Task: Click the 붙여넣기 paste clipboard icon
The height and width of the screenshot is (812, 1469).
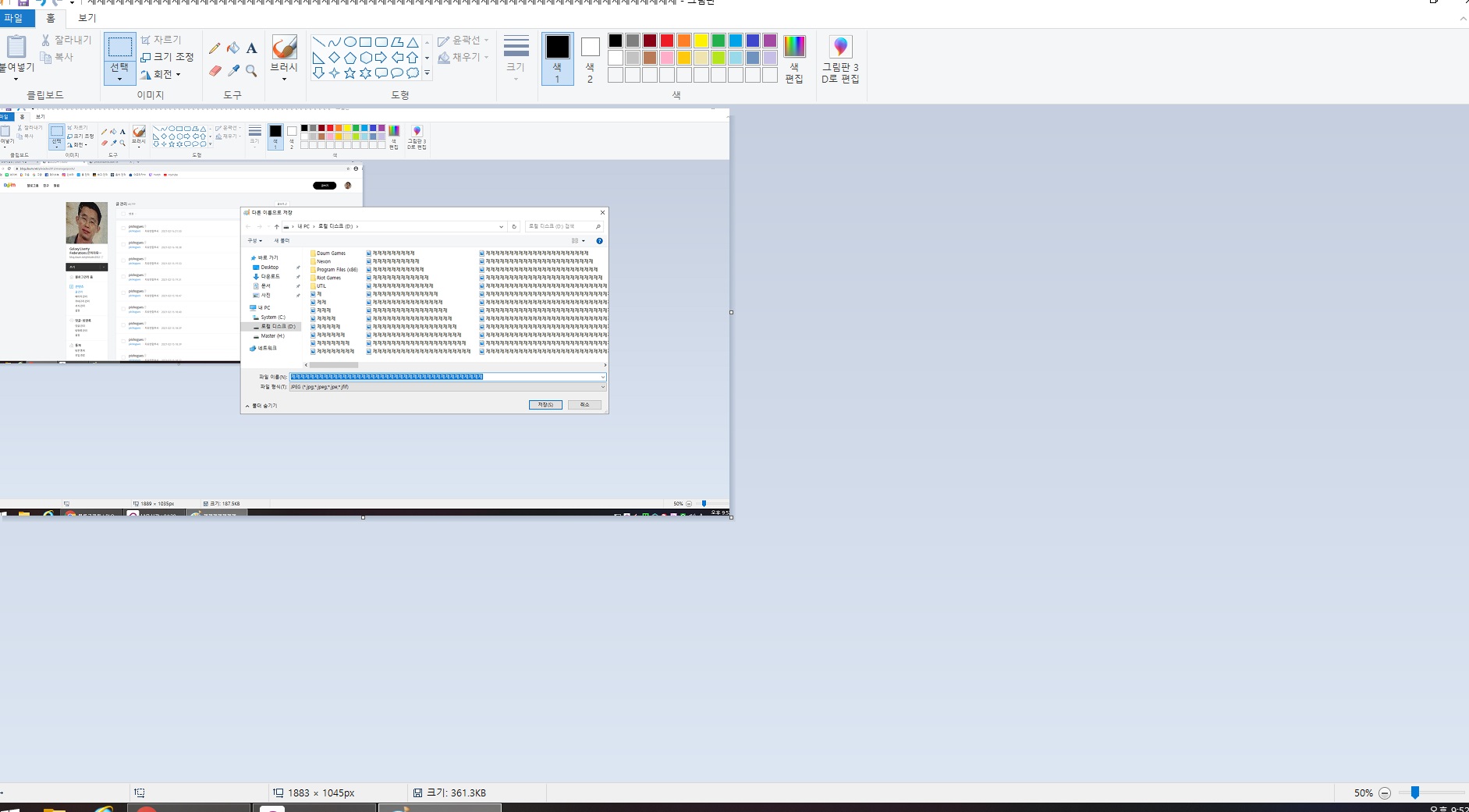Action: (16, 46)
